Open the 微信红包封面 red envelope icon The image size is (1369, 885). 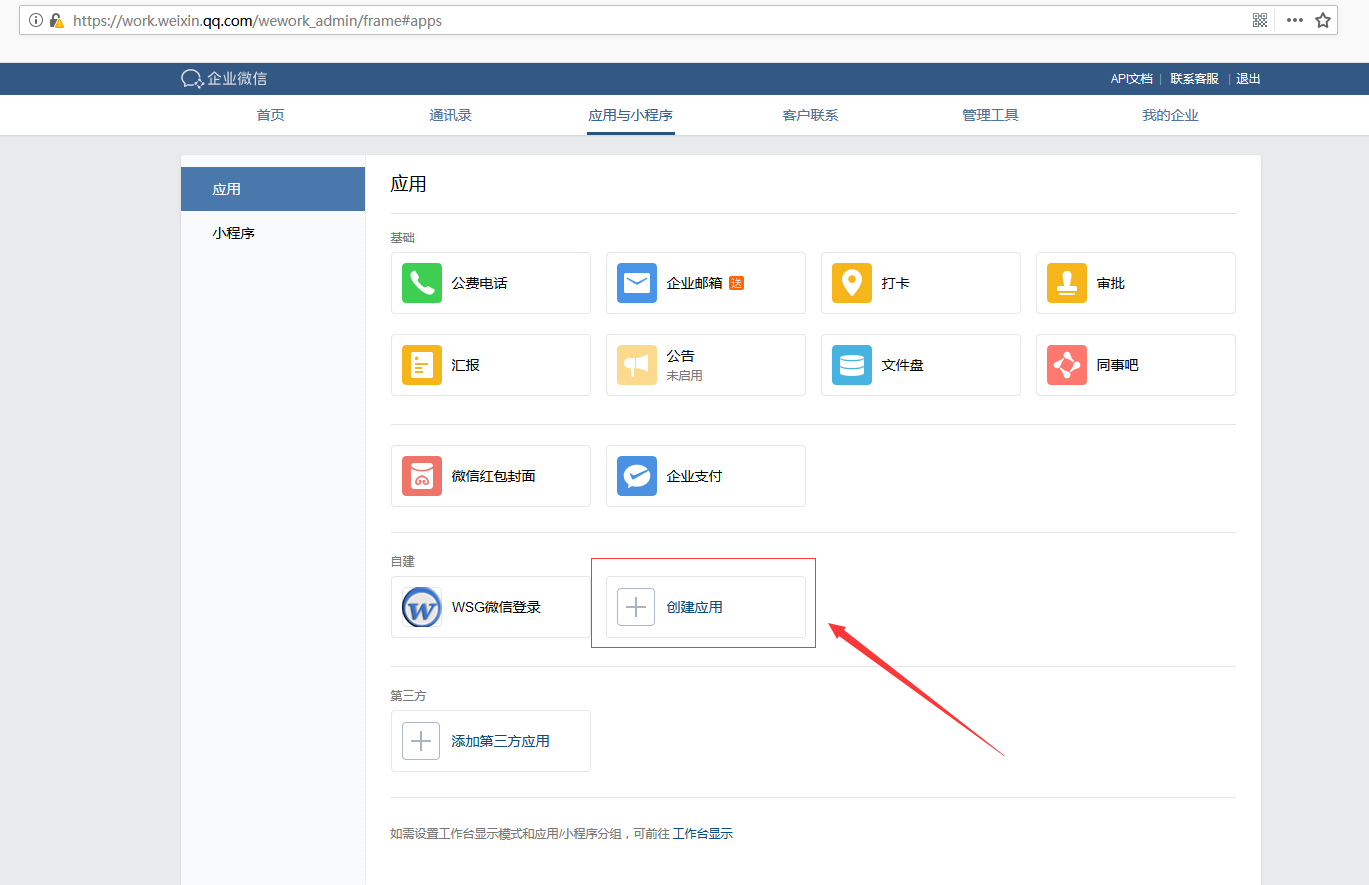pyautogui.click(x=422, y=476)
